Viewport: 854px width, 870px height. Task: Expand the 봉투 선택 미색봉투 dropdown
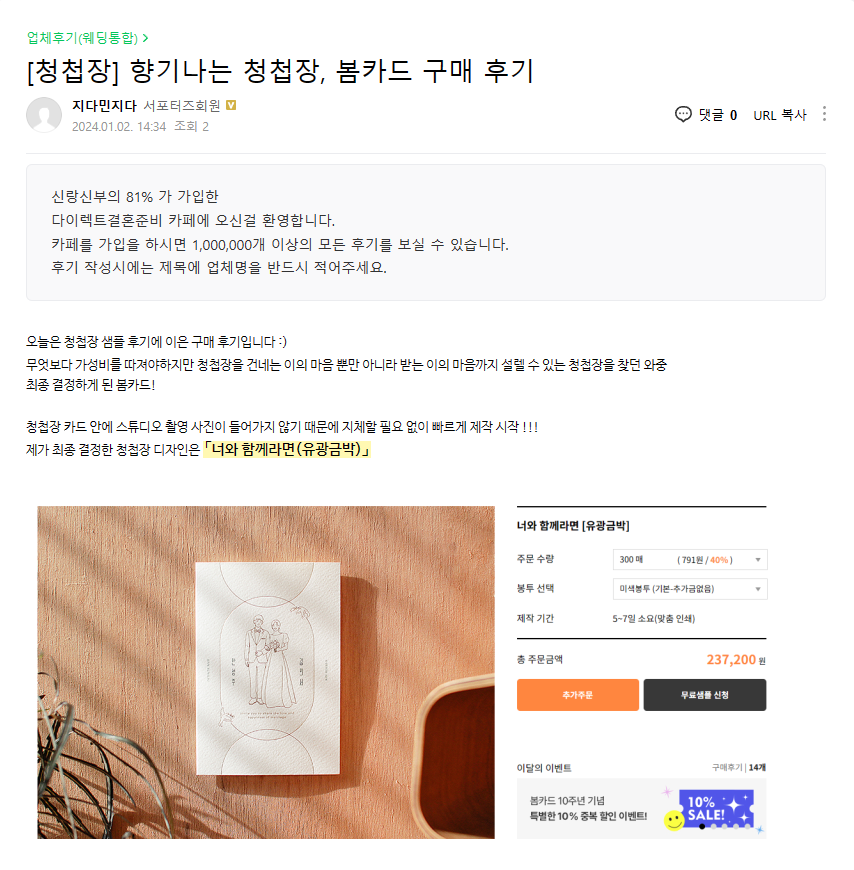click(x=690, y=589)
